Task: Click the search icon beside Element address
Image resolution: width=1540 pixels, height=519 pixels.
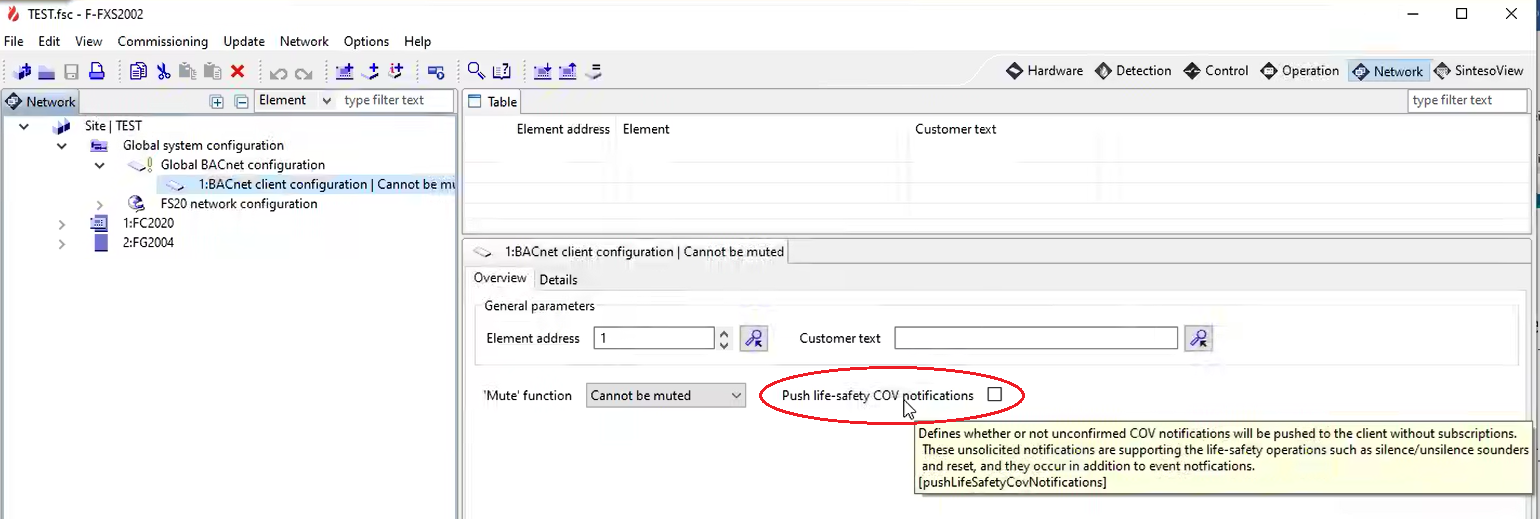Action: click(x=754, y=338)
